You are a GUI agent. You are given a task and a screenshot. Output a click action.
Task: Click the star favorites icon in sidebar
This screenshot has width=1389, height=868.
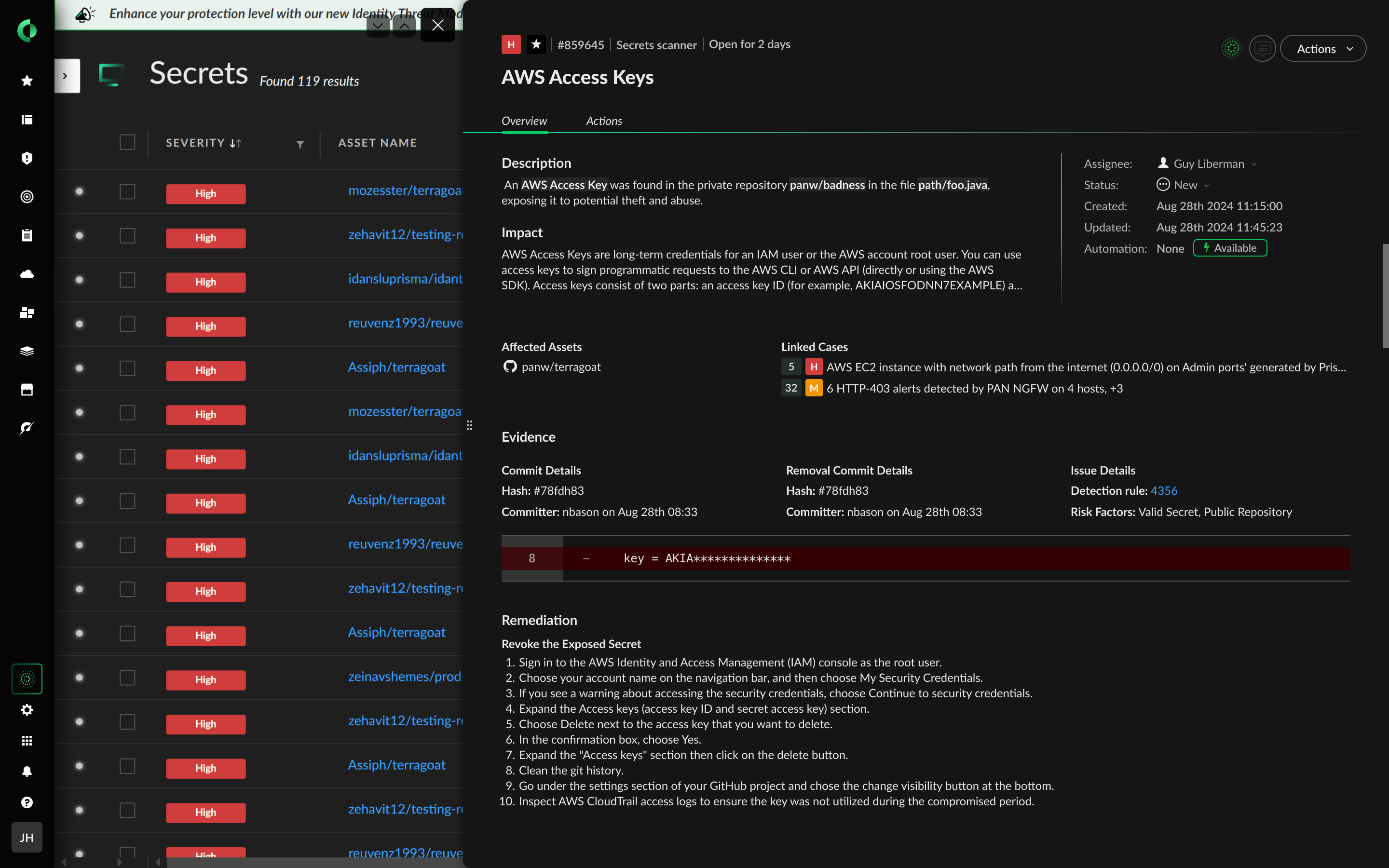(x=27, y=81)
